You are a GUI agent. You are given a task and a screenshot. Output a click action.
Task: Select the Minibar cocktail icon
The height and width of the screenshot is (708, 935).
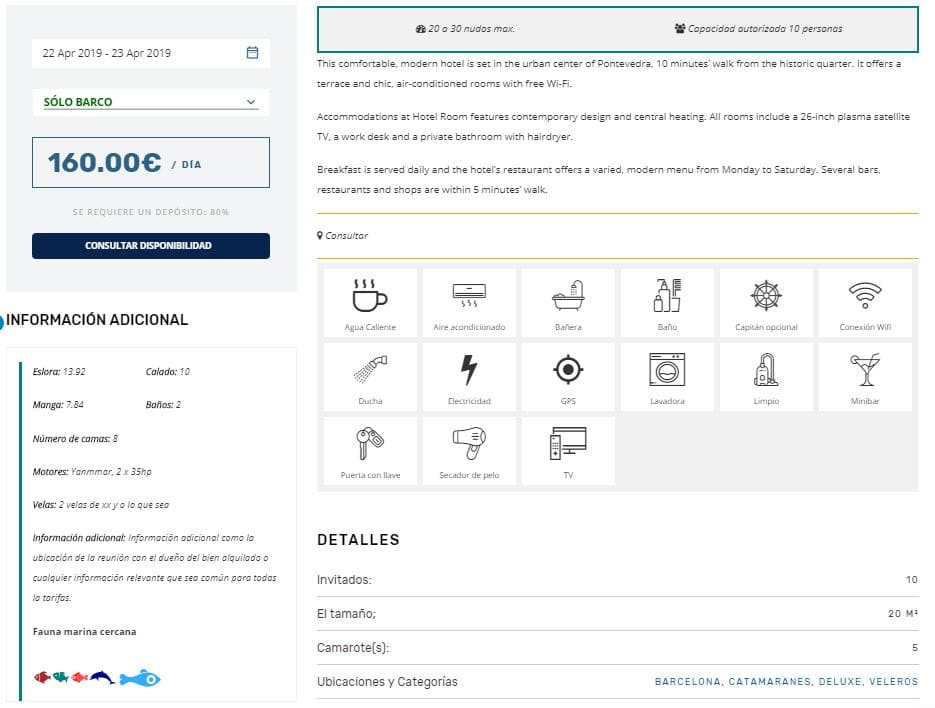[x=865, y=370]
